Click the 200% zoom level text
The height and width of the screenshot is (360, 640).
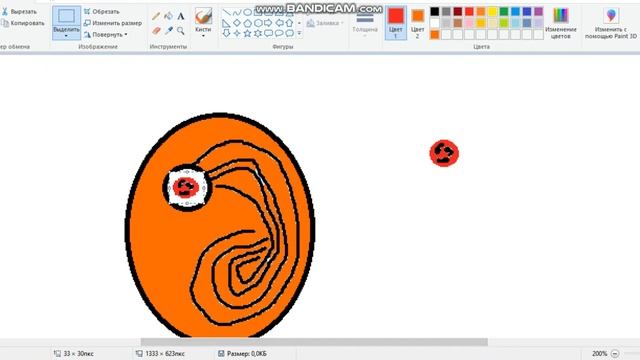599,353
